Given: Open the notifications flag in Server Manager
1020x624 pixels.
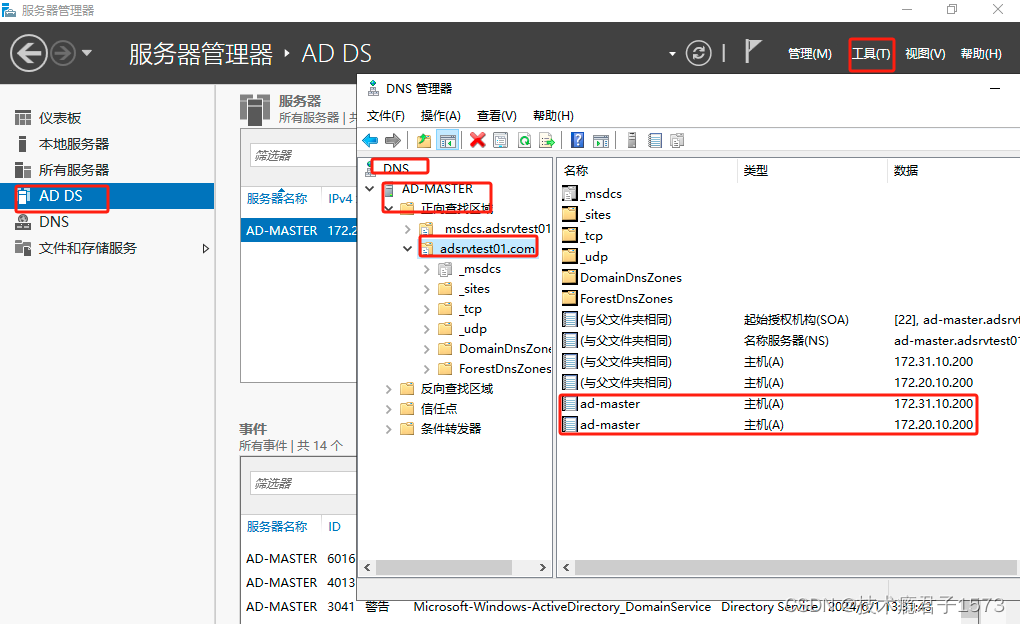Looking at the screenshot, I should (x=752, y=51).
